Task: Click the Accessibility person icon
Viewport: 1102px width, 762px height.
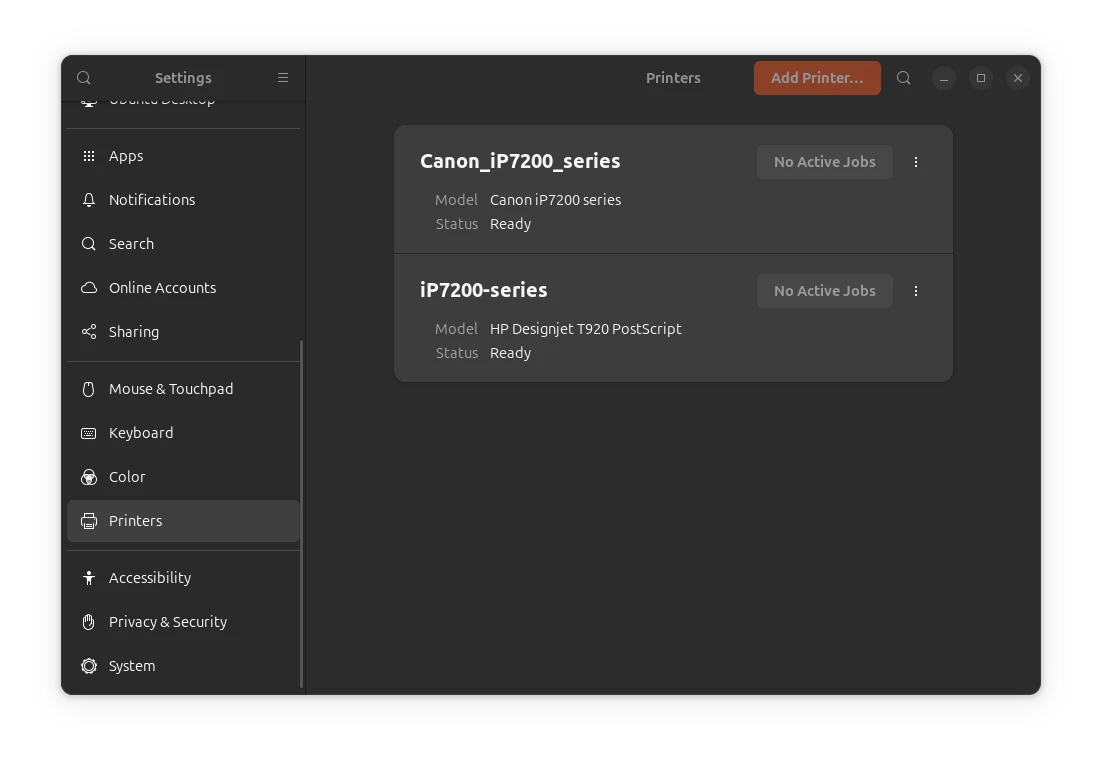Action: [x=89, y=578]
